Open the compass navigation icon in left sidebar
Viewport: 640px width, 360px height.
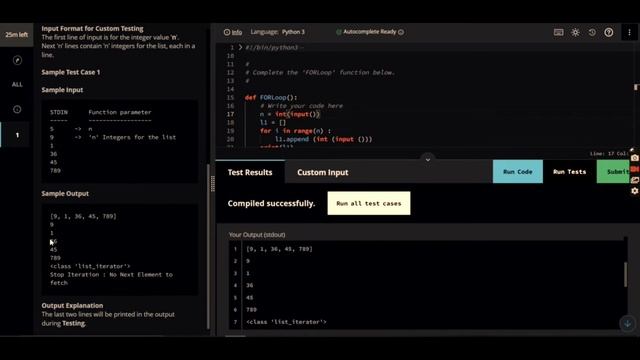click(17, 60)
